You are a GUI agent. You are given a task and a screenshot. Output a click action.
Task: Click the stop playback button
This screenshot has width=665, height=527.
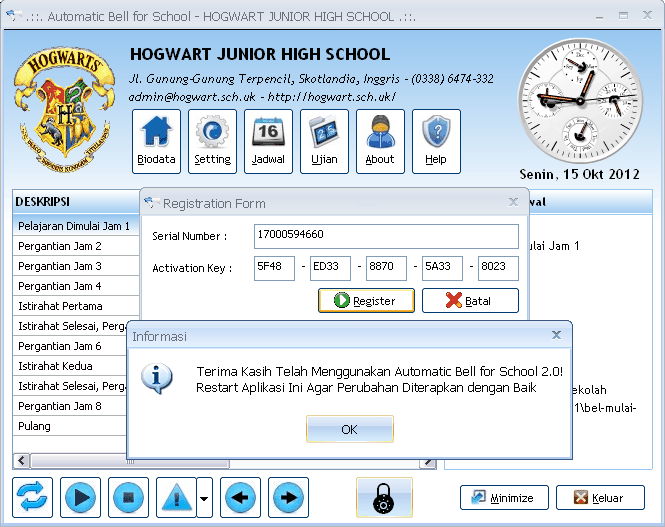pos(129,497)
